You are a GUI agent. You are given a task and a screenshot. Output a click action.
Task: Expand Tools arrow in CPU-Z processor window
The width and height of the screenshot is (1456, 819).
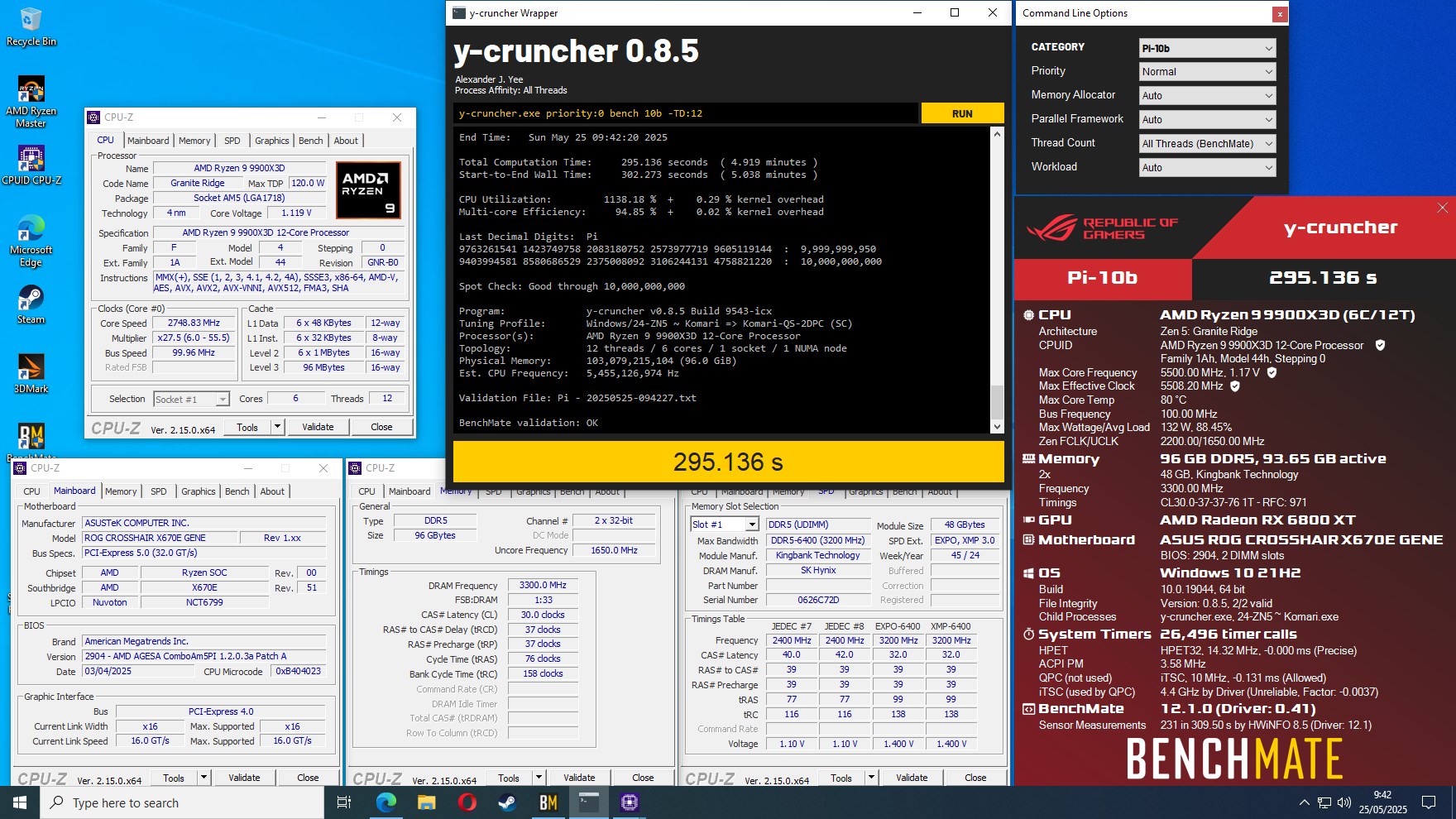278,427
